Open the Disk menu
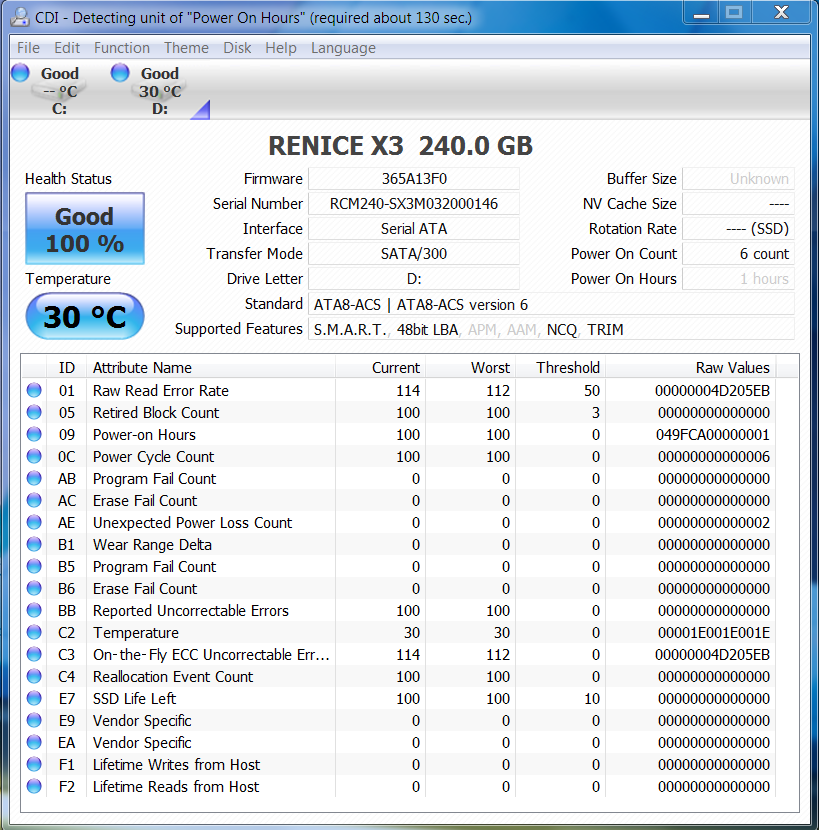Viewport: 819px width, 830px height. (x=237, y=48)
